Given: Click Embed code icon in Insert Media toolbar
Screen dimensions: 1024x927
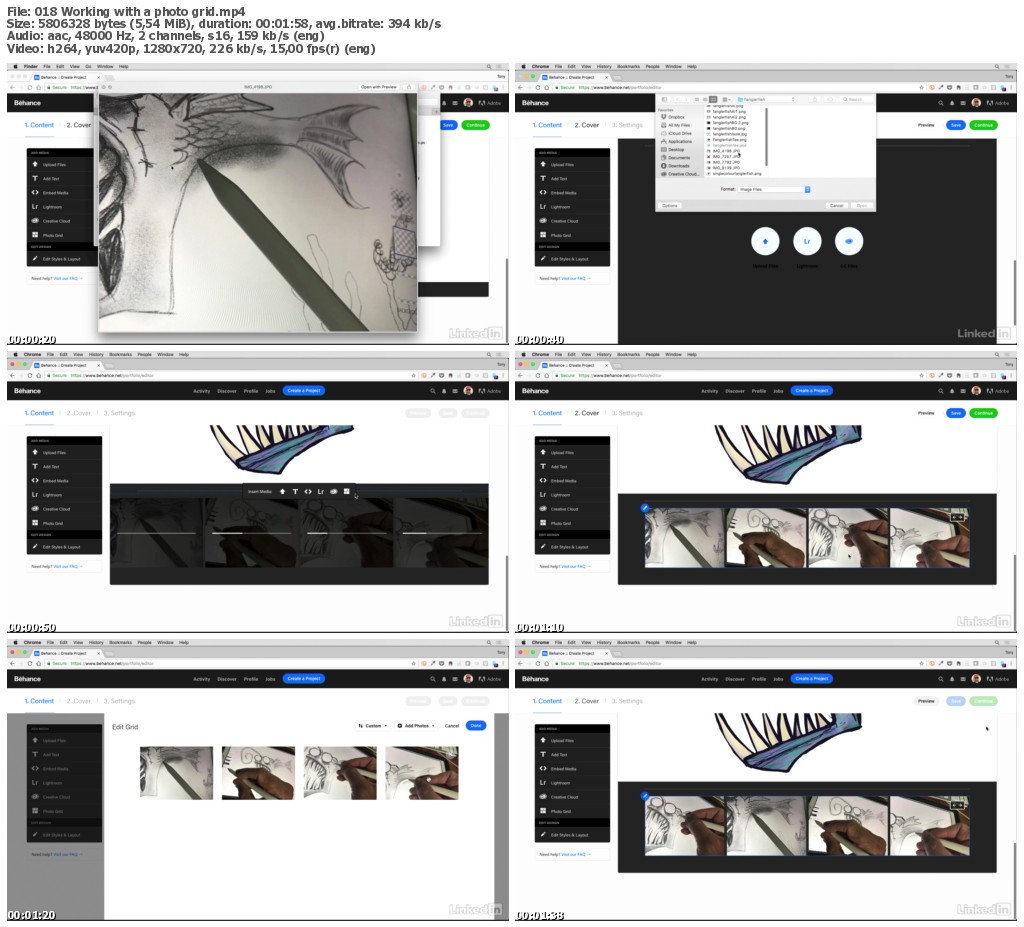Looking at the screenshot, I should point(308,491).
